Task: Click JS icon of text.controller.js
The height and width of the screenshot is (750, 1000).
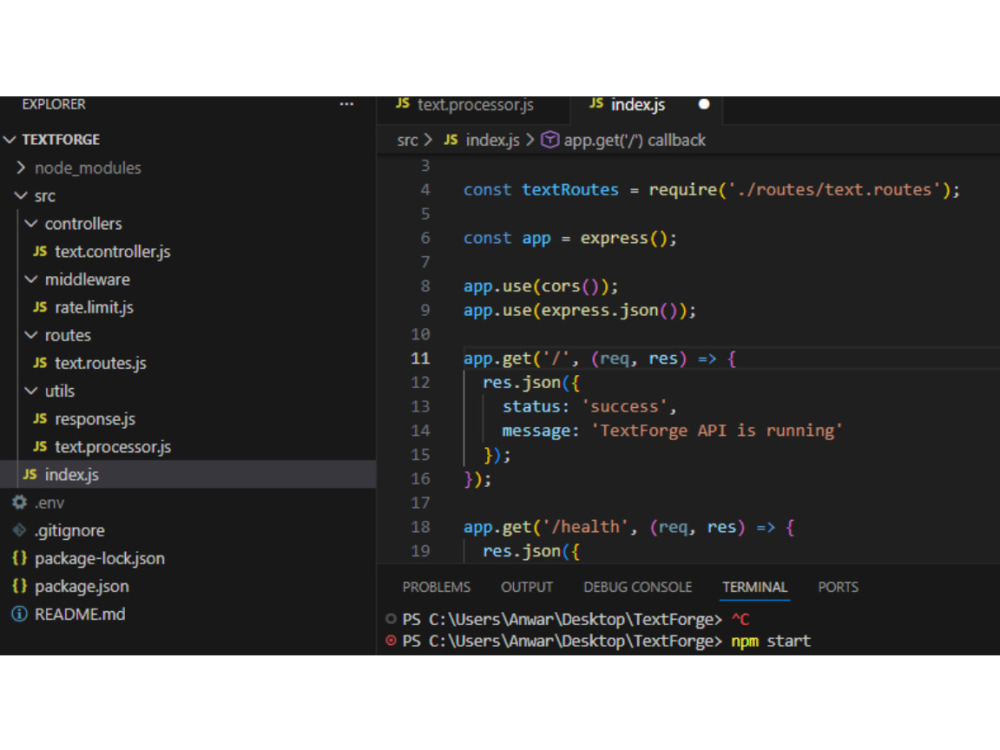Action: click(40, 251)
